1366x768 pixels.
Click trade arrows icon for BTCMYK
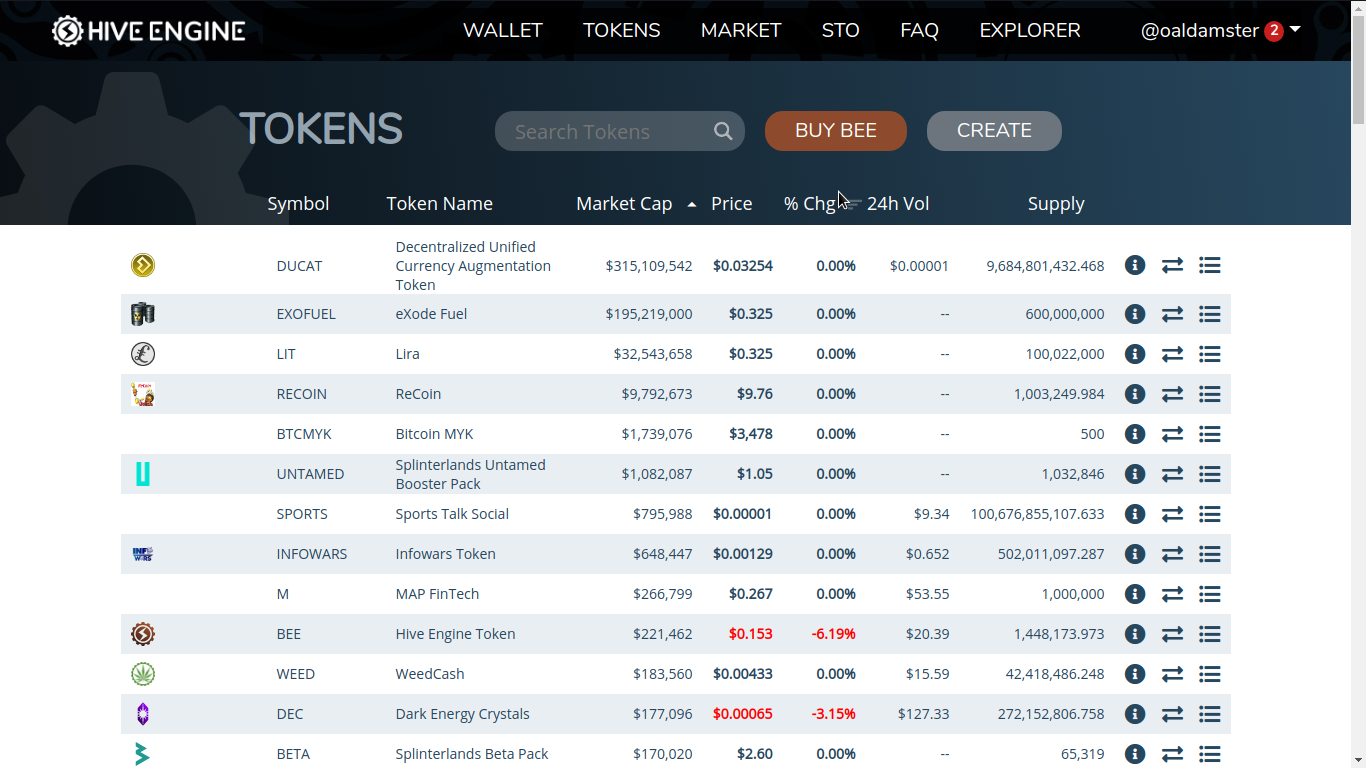point(1172,434)
